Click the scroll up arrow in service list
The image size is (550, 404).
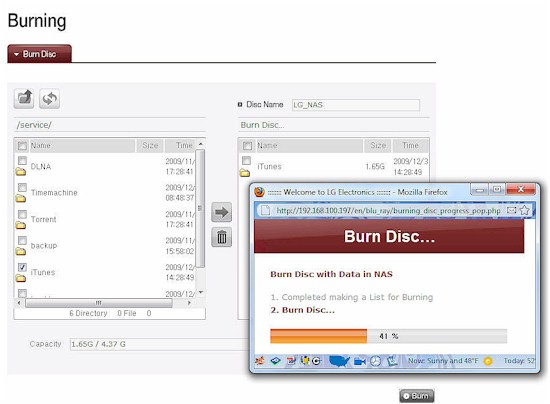[x=201, y=144]
